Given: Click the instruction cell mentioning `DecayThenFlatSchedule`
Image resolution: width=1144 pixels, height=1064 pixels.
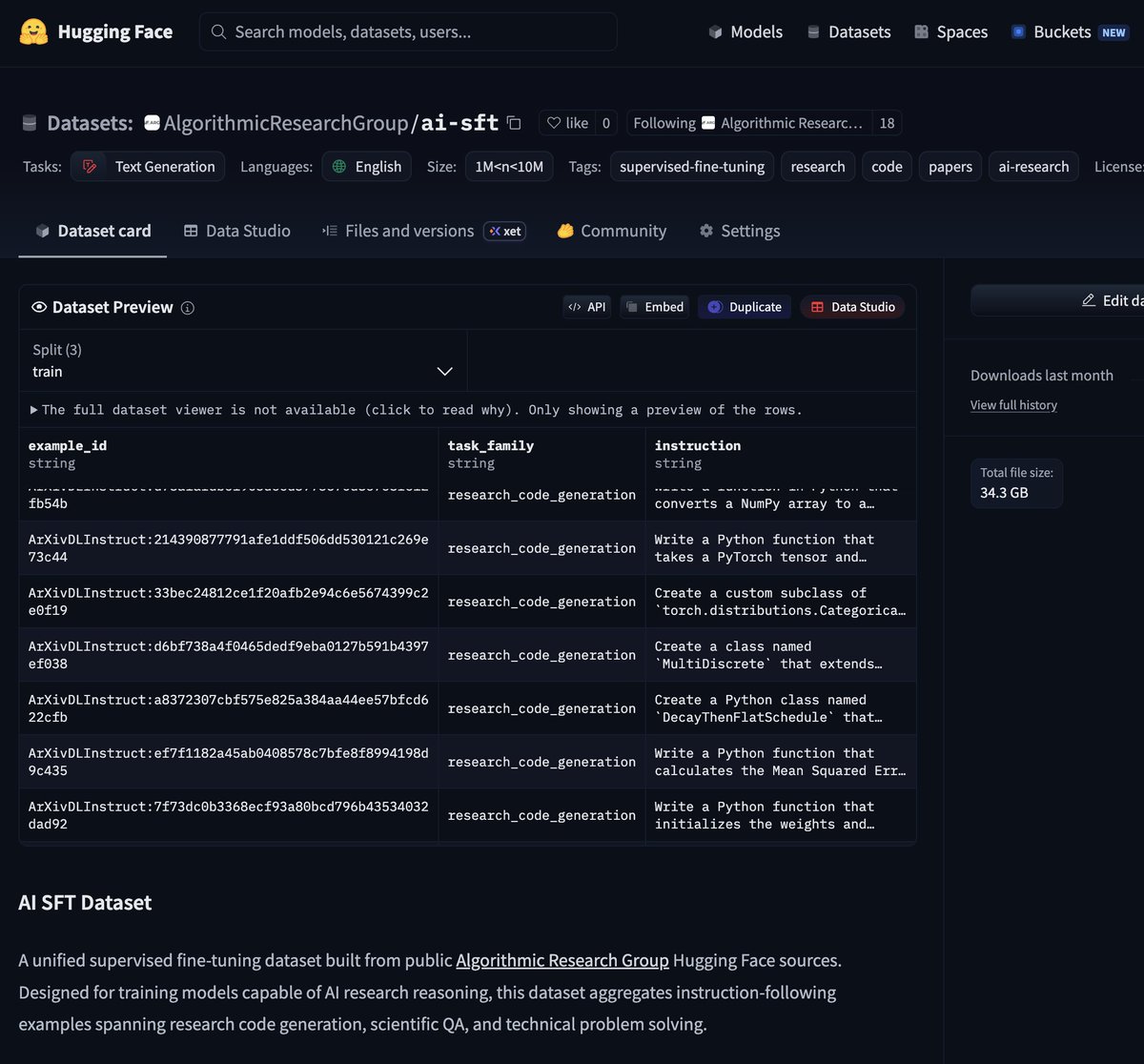Looking at the screenshot, I should coord(781,708).
